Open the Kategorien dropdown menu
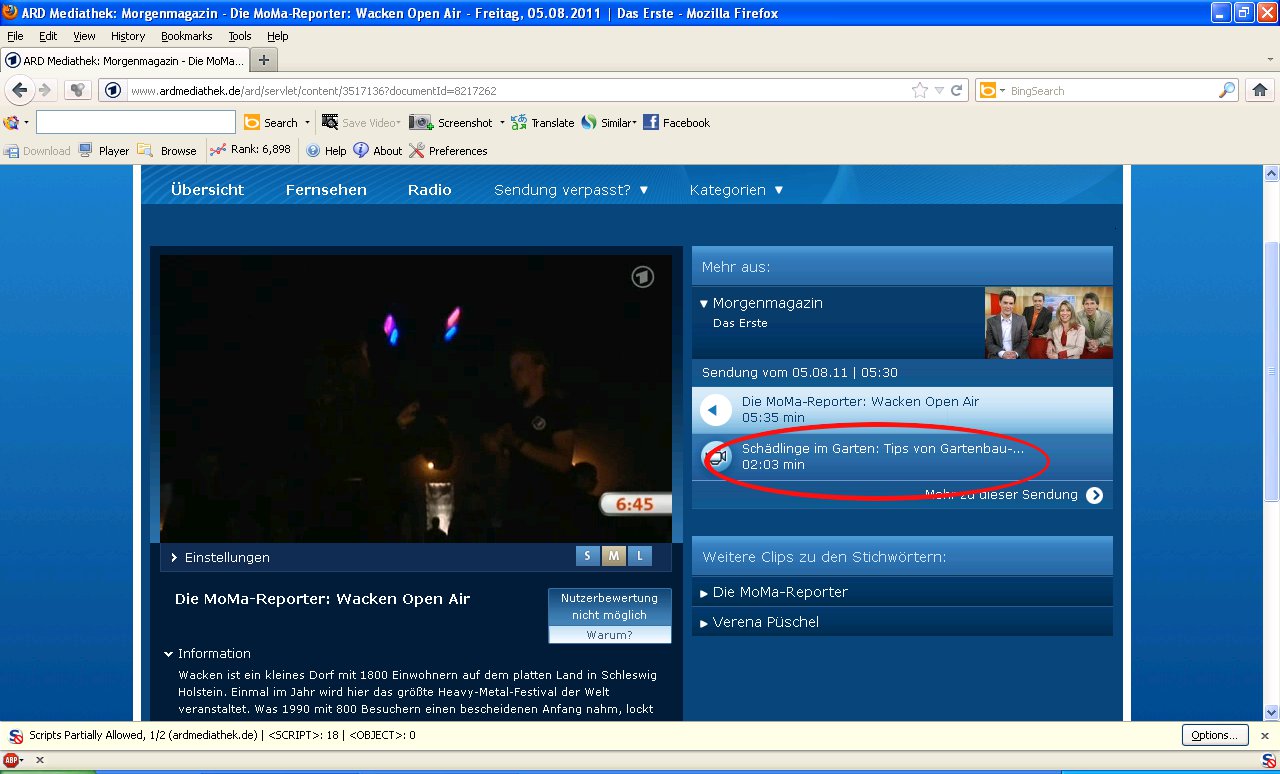The width and height of the screenshot is (1280, 774). [x=736, y=190]
